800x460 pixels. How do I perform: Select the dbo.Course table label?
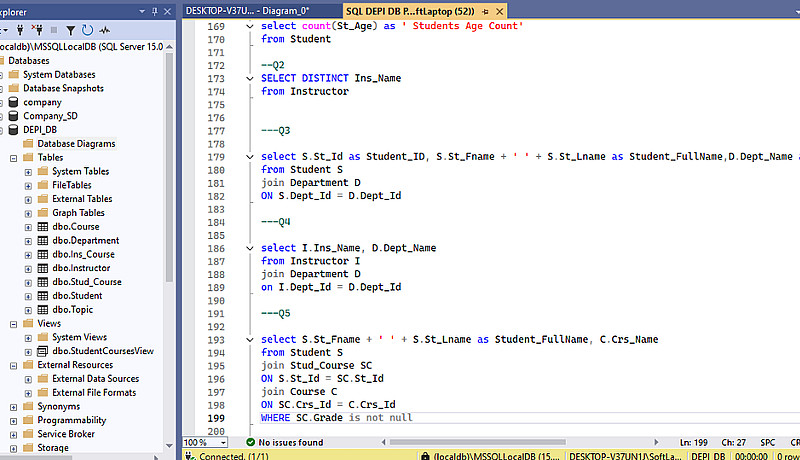76,226
